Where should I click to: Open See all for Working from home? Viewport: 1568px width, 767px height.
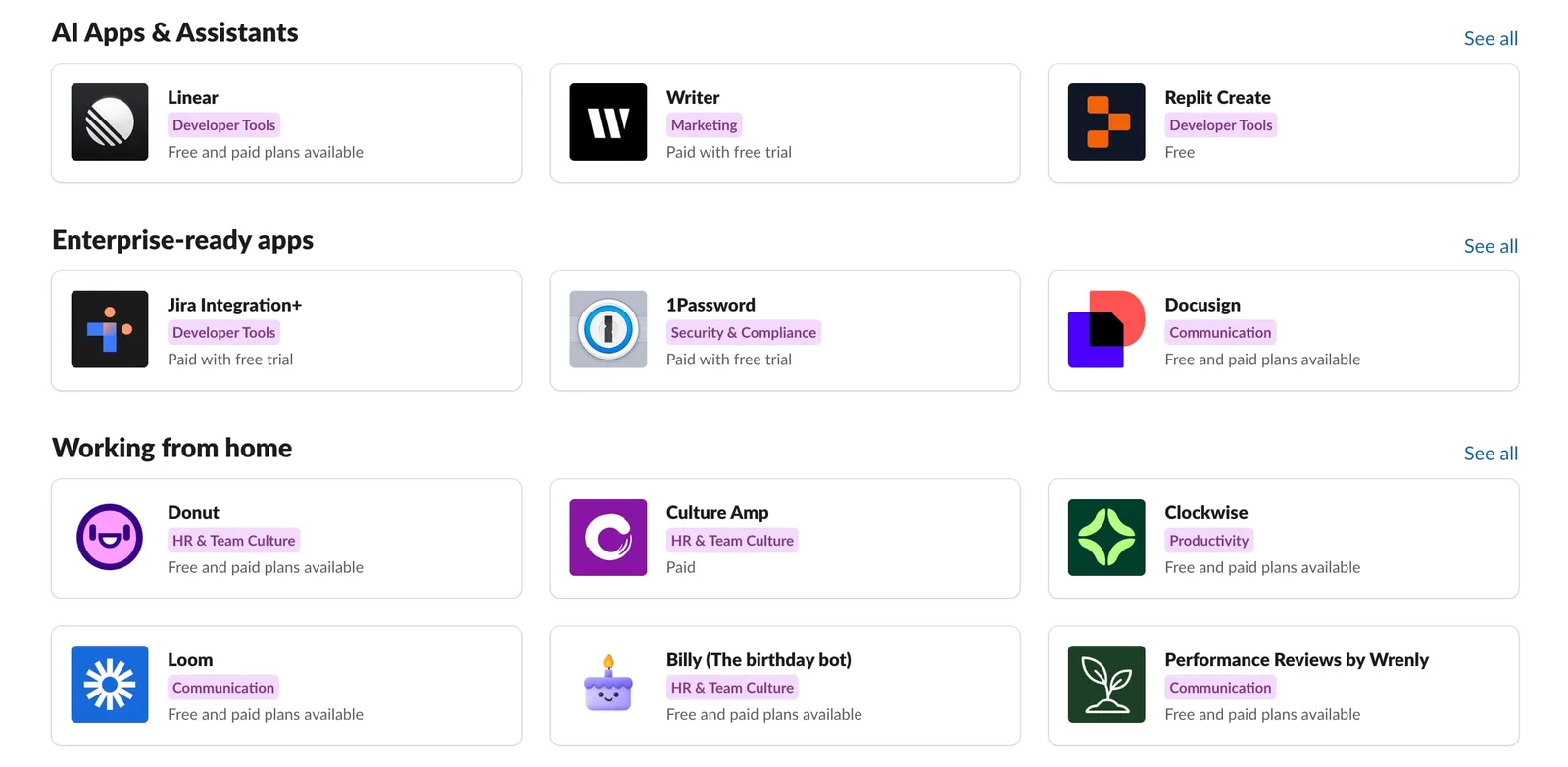[1491, 453]
